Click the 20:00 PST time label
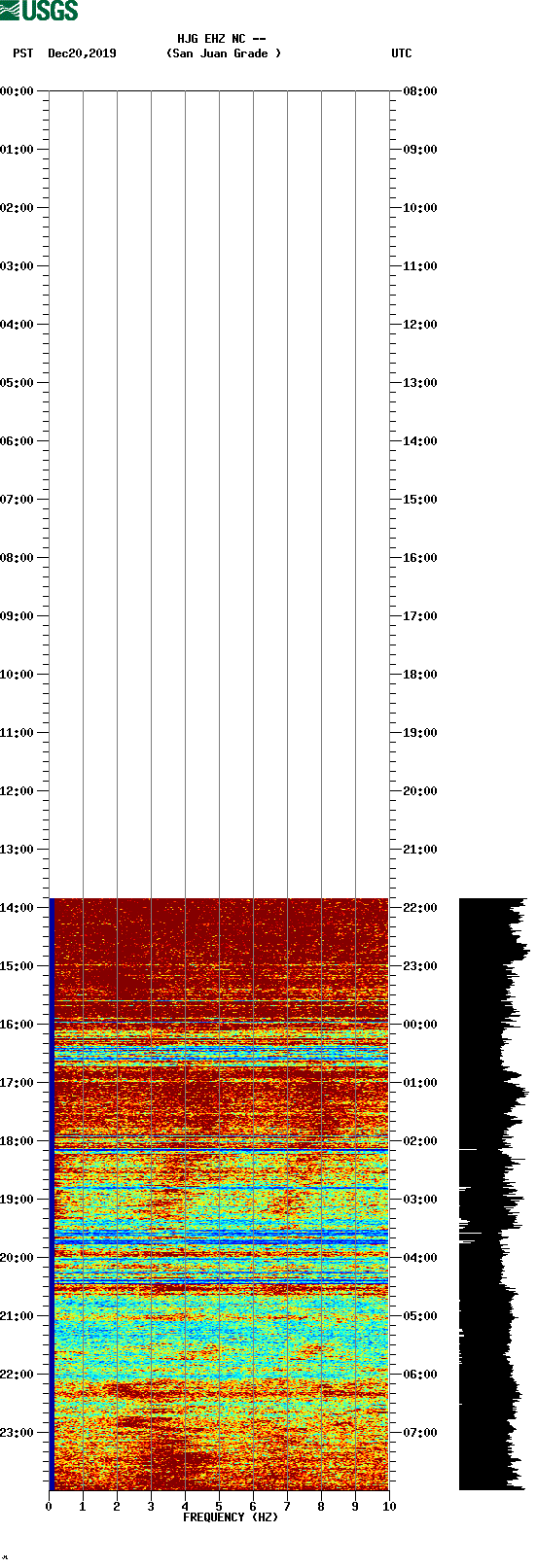Screen dimensions: 537x1568 coord(17,1258)
